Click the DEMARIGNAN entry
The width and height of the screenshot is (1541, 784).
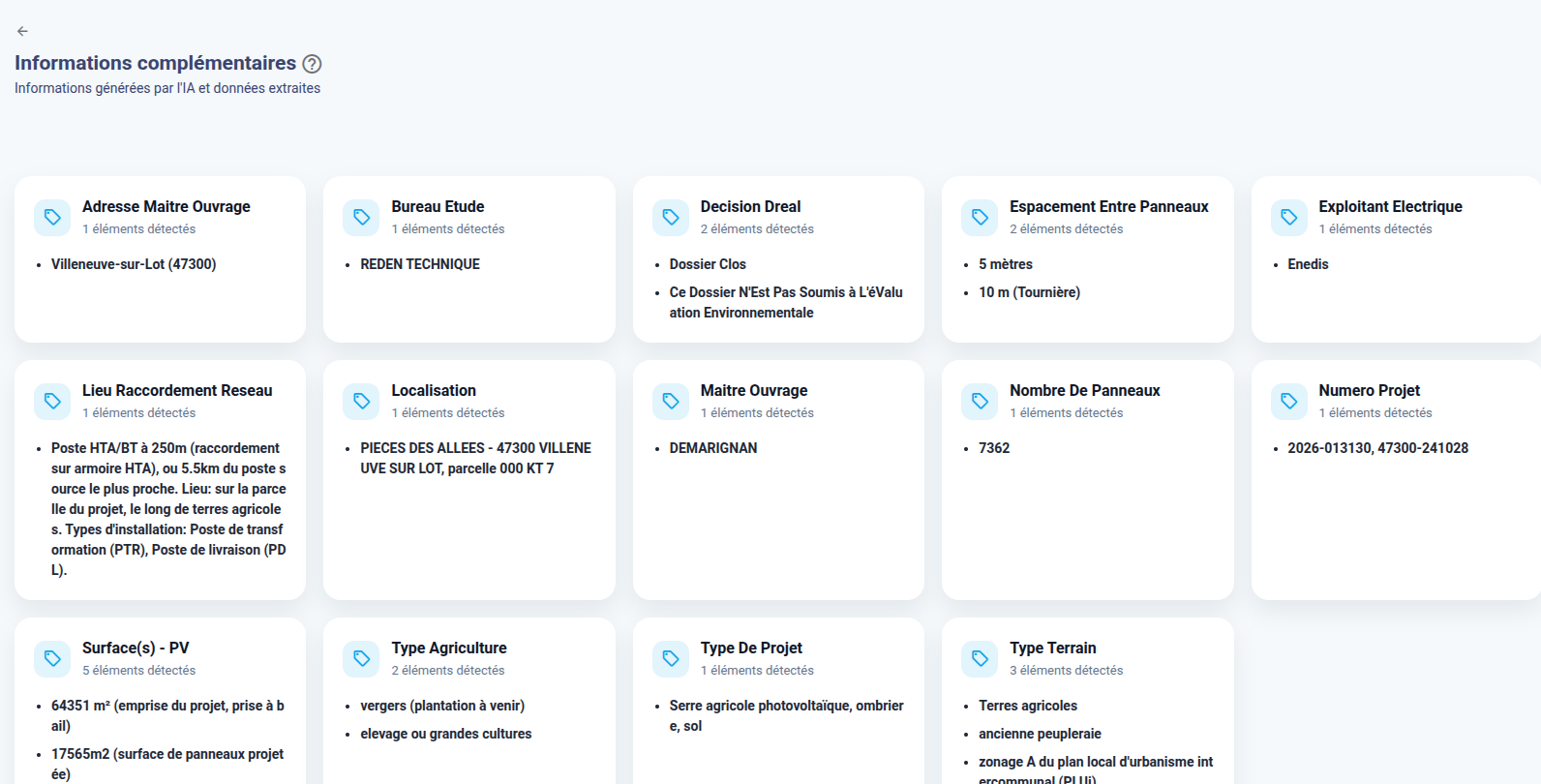[713, 448]
